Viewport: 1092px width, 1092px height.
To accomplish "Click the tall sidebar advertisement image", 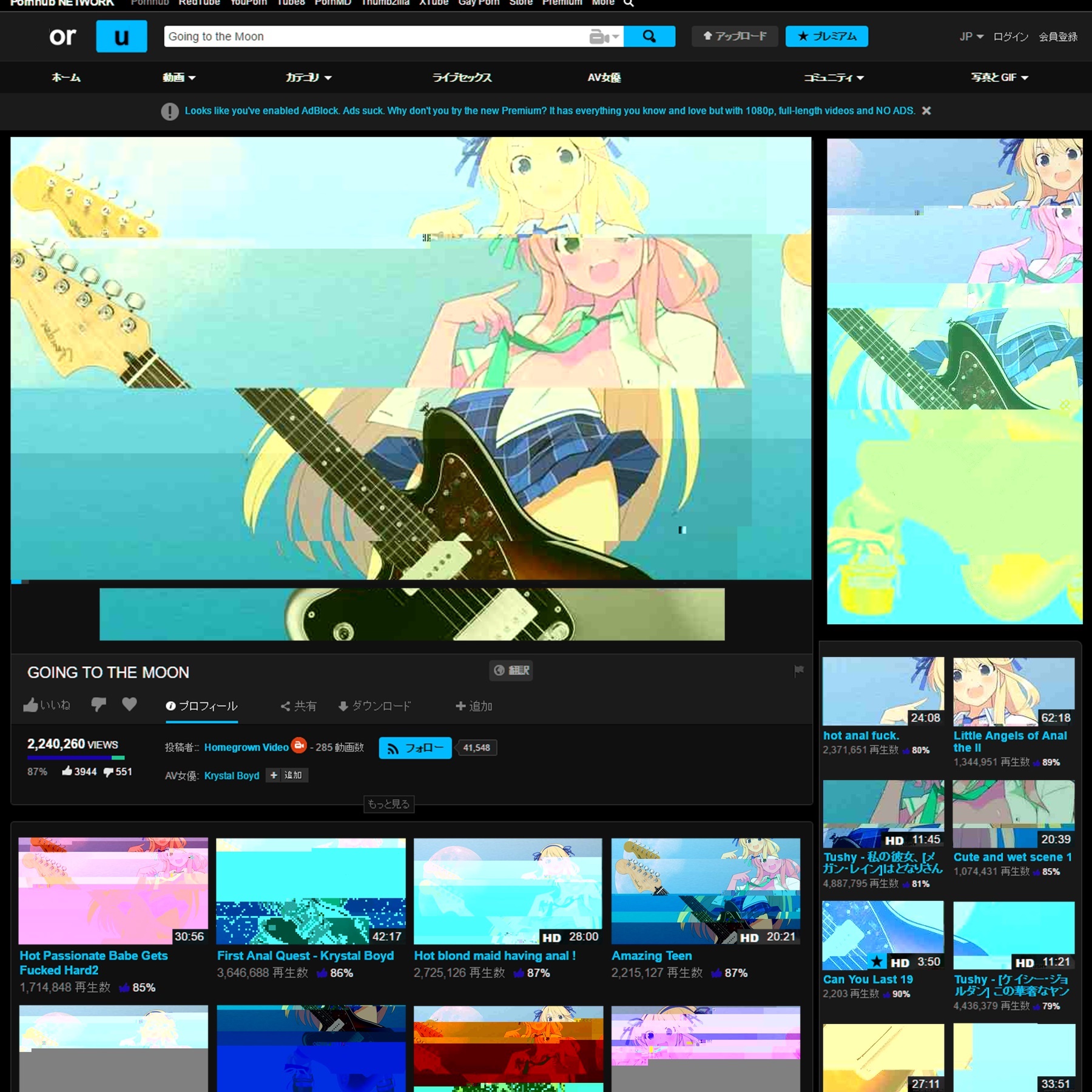I will (955, 381).
